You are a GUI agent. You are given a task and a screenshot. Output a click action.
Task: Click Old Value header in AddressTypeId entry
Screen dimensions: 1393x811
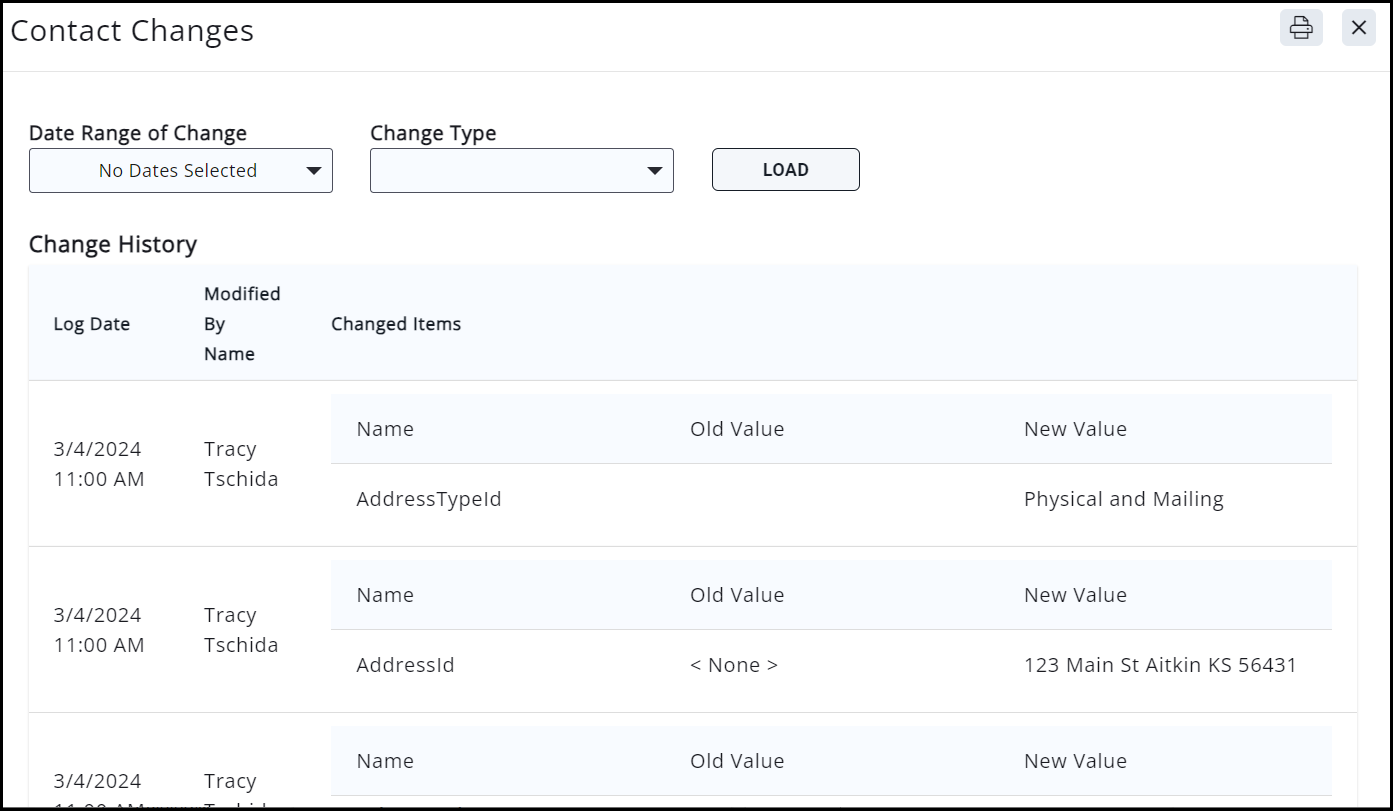pos(736,429)
